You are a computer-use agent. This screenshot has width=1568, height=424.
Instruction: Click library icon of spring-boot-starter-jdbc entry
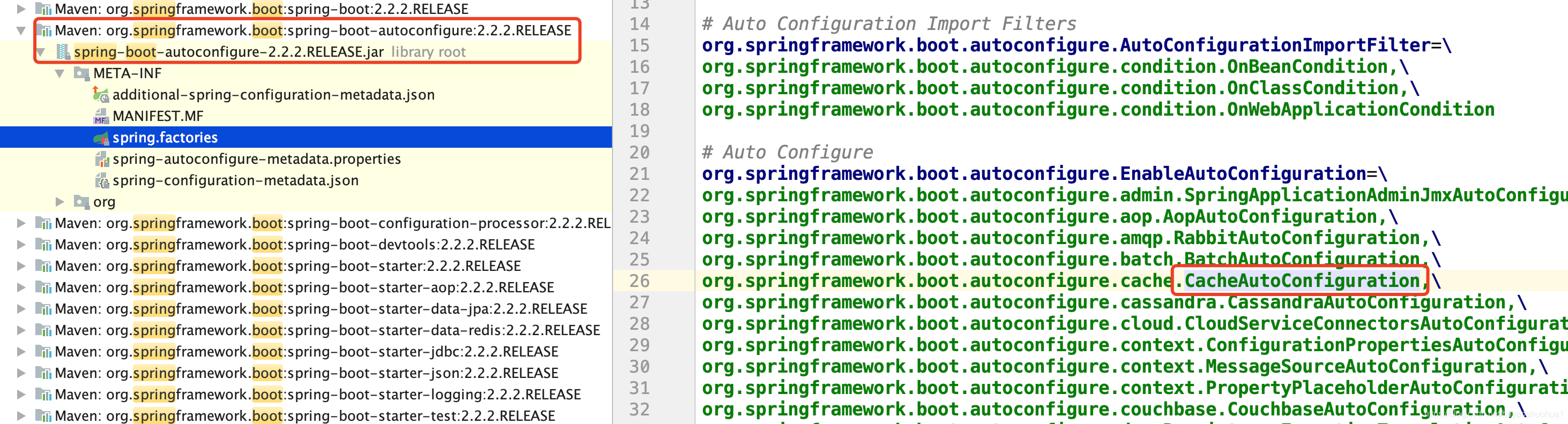(x=43, y=352)
